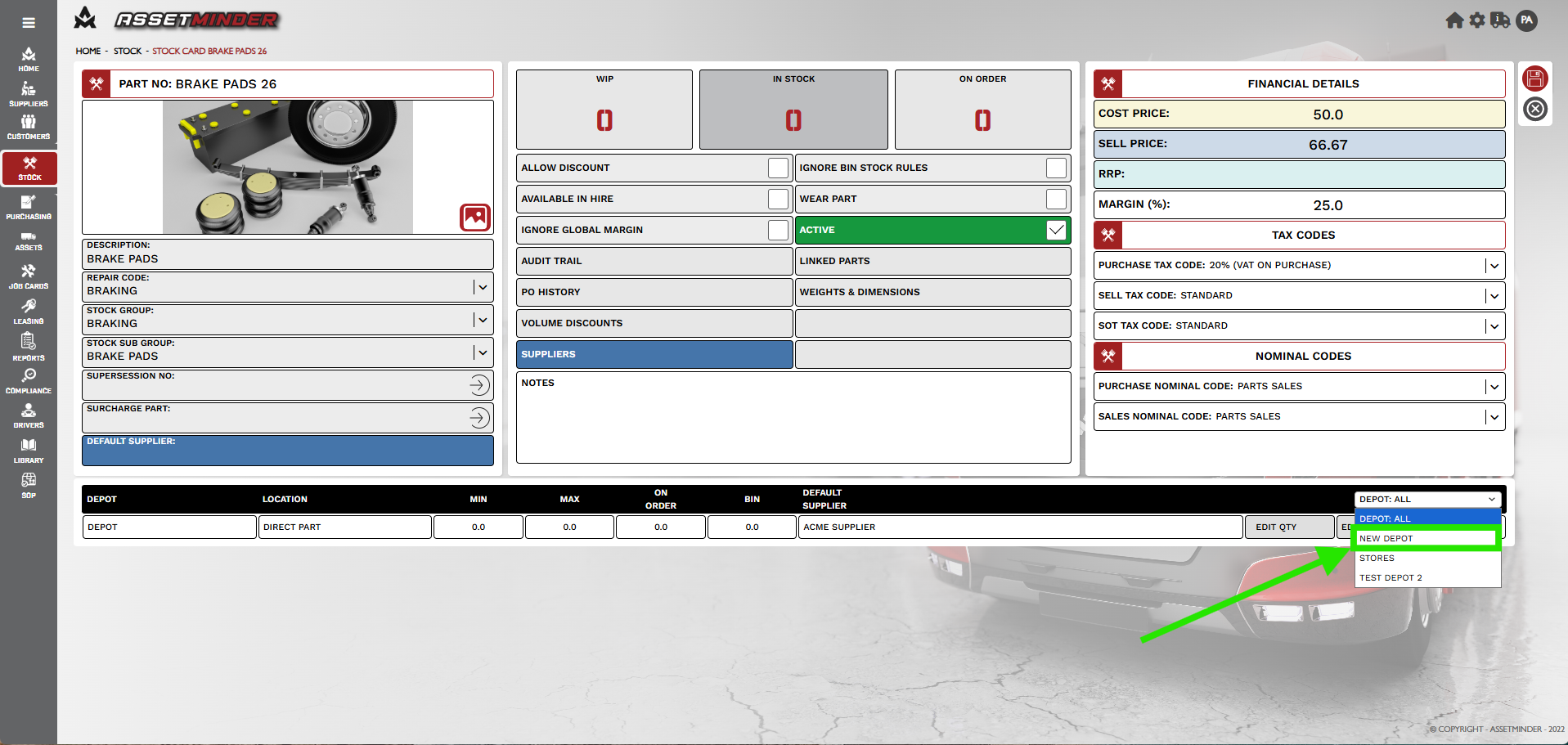Image resolution: width=1568 pixels, height=745 pixels.
Task: Click the home icon in top right
Action: 1454,20
